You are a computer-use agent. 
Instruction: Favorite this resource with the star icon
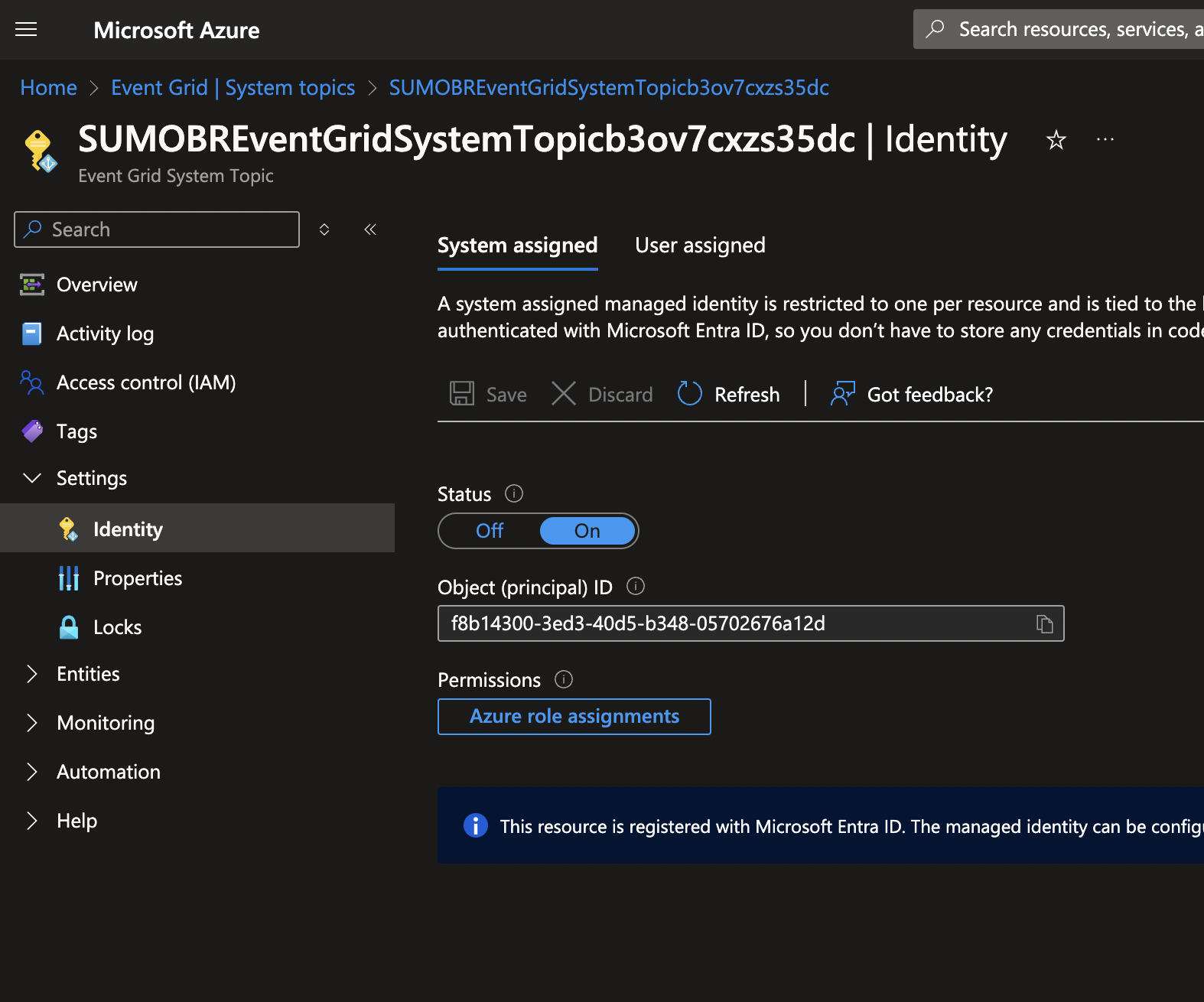[1056, 140]
